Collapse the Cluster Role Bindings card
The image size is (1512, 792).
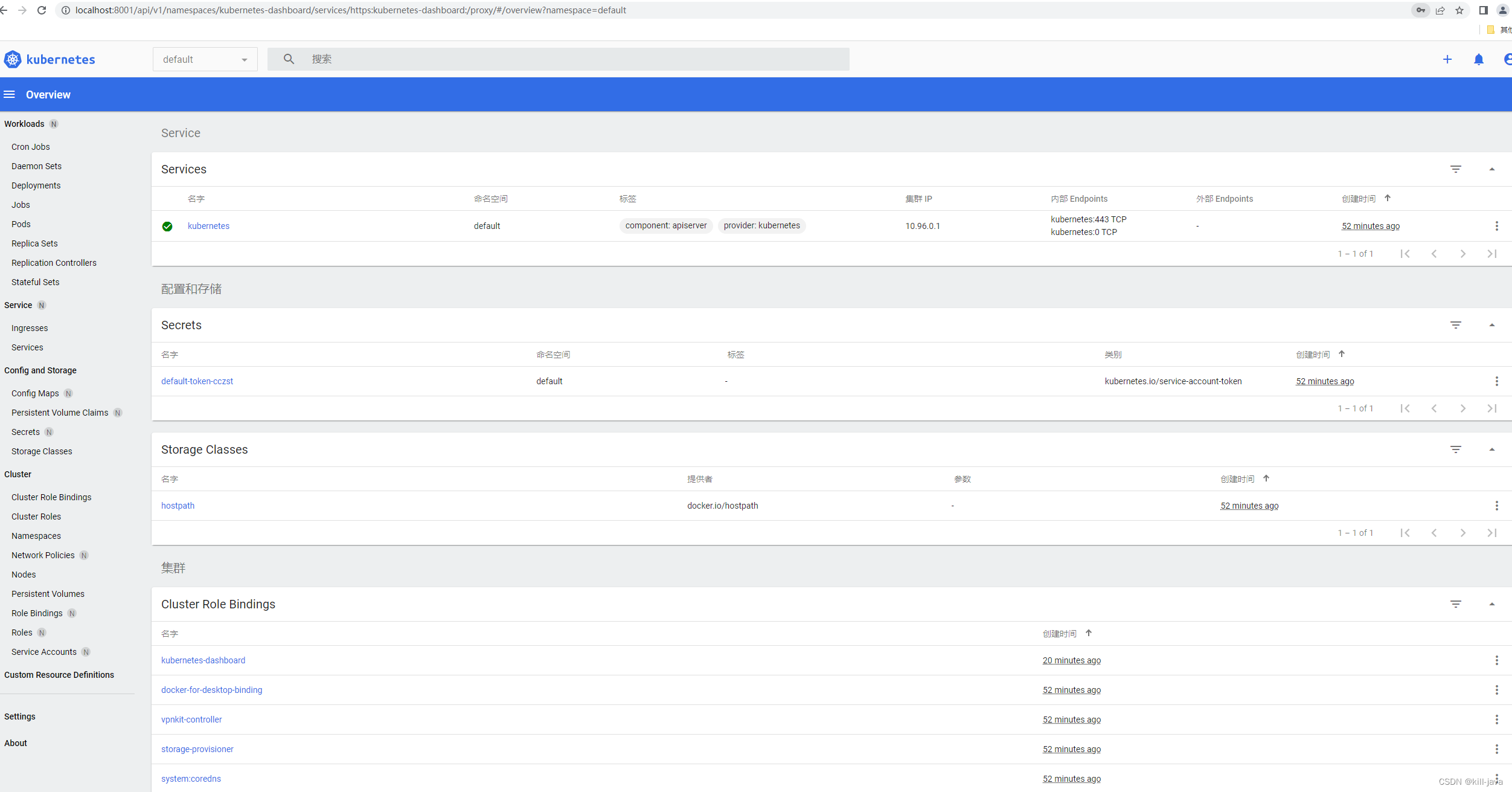coord(1492,604)
